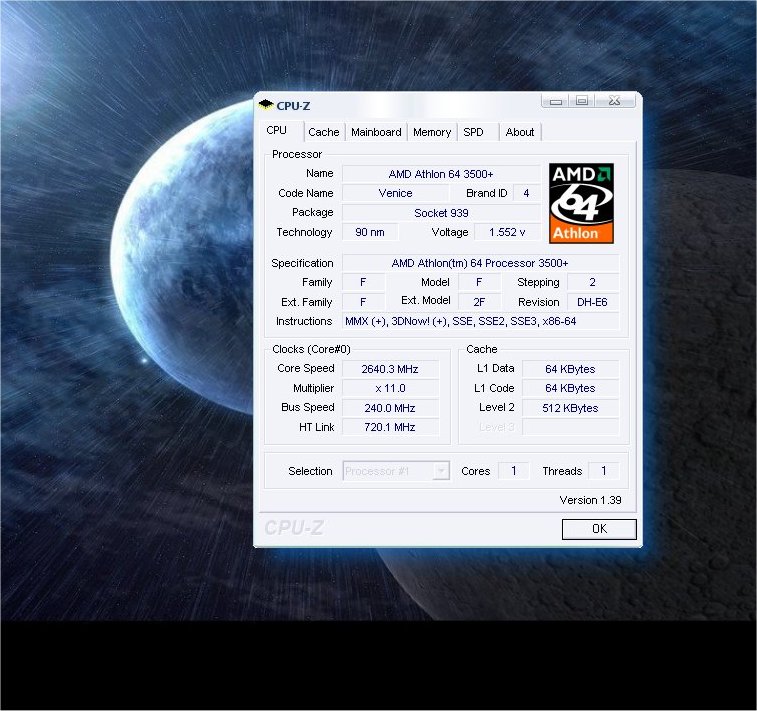Click the Brand ID value 4
The height and width of the screenshot is (711, 757).
tap(526, 193)
